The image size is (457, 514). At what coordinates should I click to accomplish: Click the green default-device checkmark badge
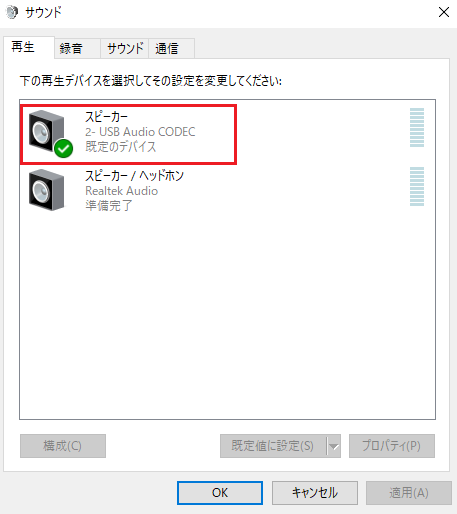pos(63,148)
